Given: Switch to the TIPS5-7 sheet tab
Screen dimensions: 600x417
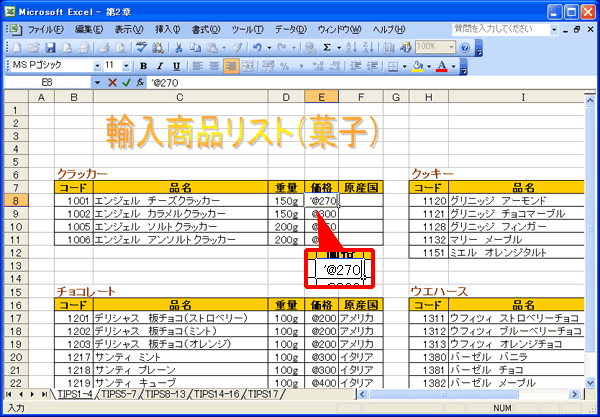Looking at the screenshot, I should coord(119,394).
